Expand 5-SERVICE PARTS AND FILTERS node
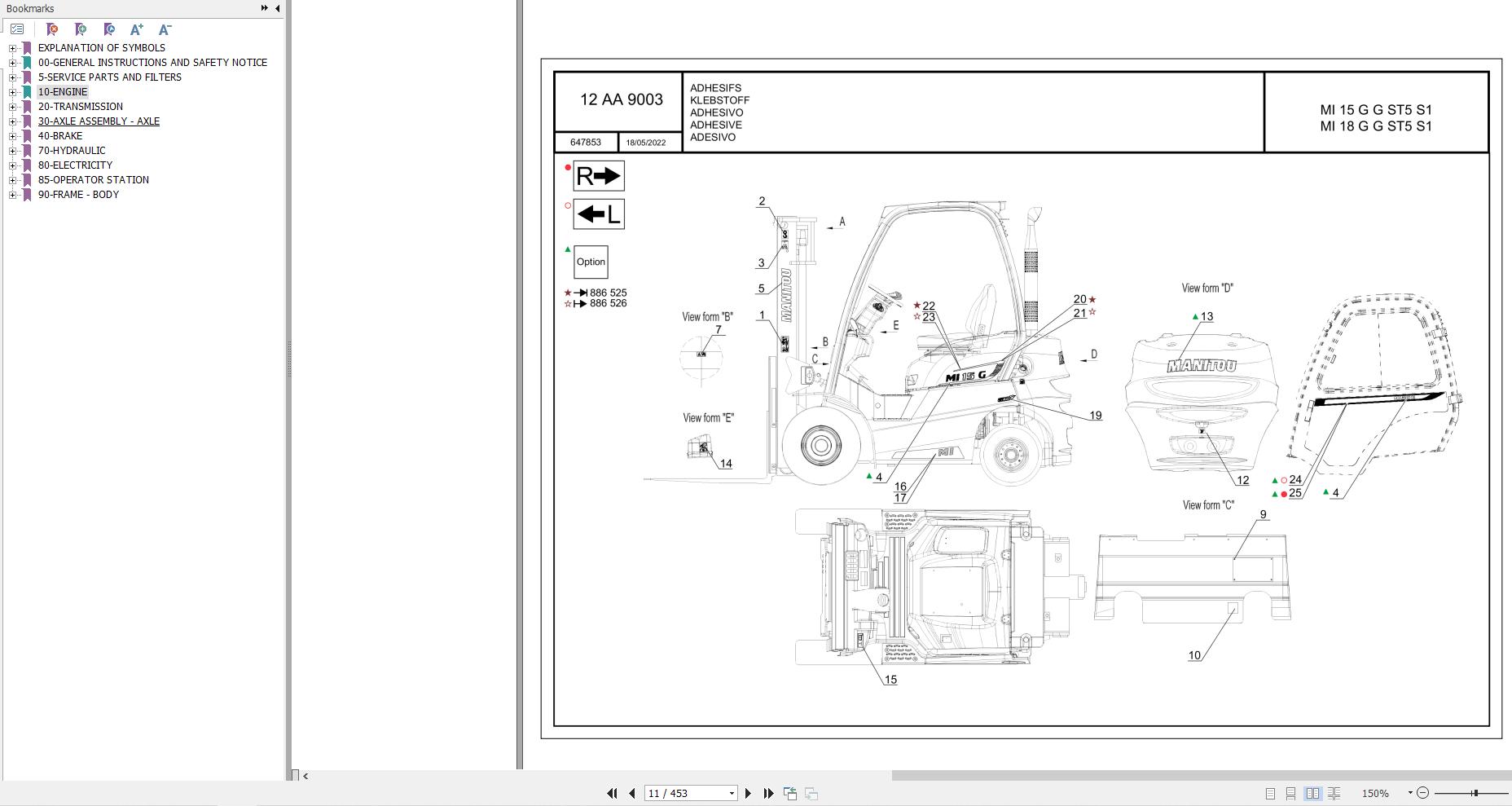 tap(12, 77)
